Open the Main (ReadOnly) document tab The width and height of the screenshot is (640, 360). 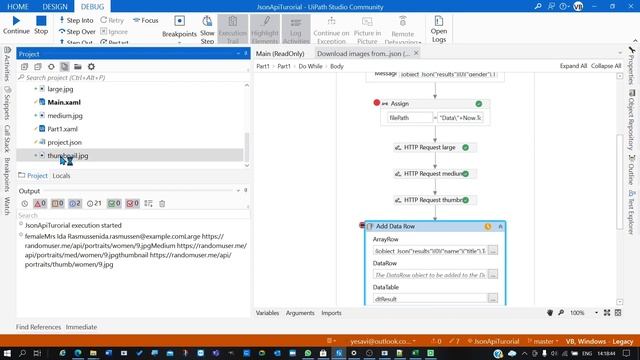pyautogui.click(x=280, y=53)
